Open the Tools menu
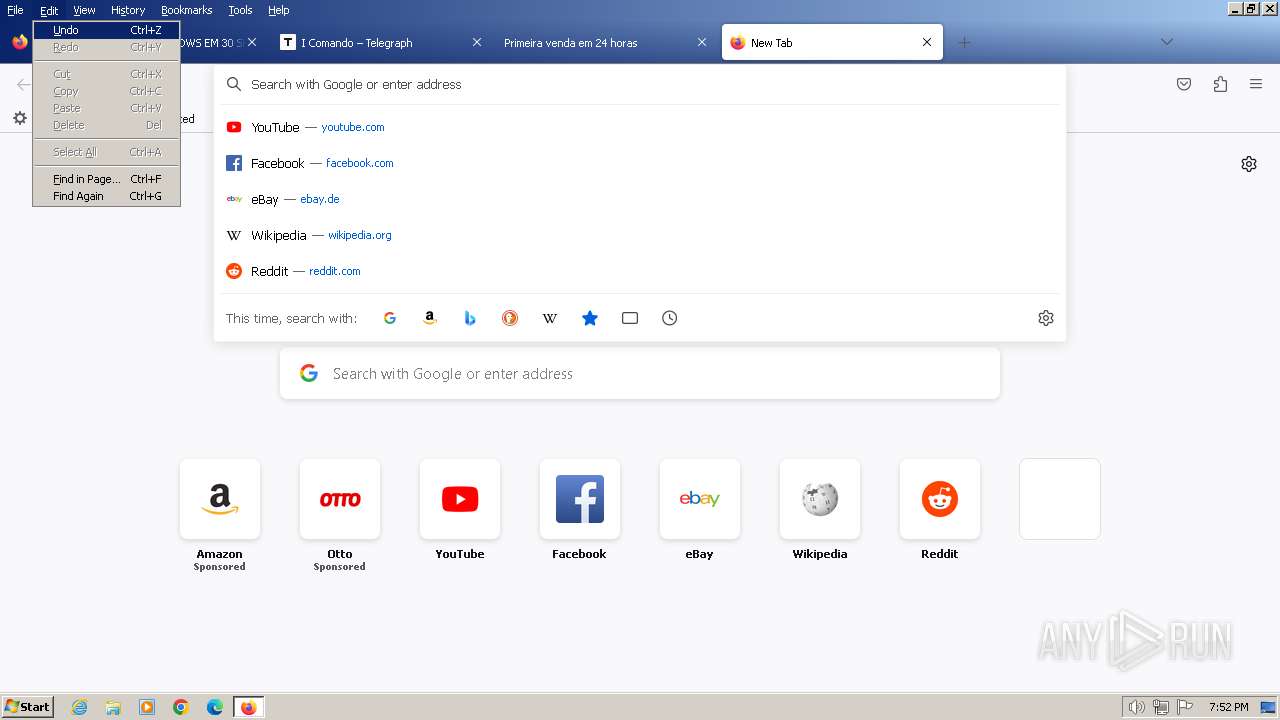Screen dimensions: 1280x720 [240, 10]
